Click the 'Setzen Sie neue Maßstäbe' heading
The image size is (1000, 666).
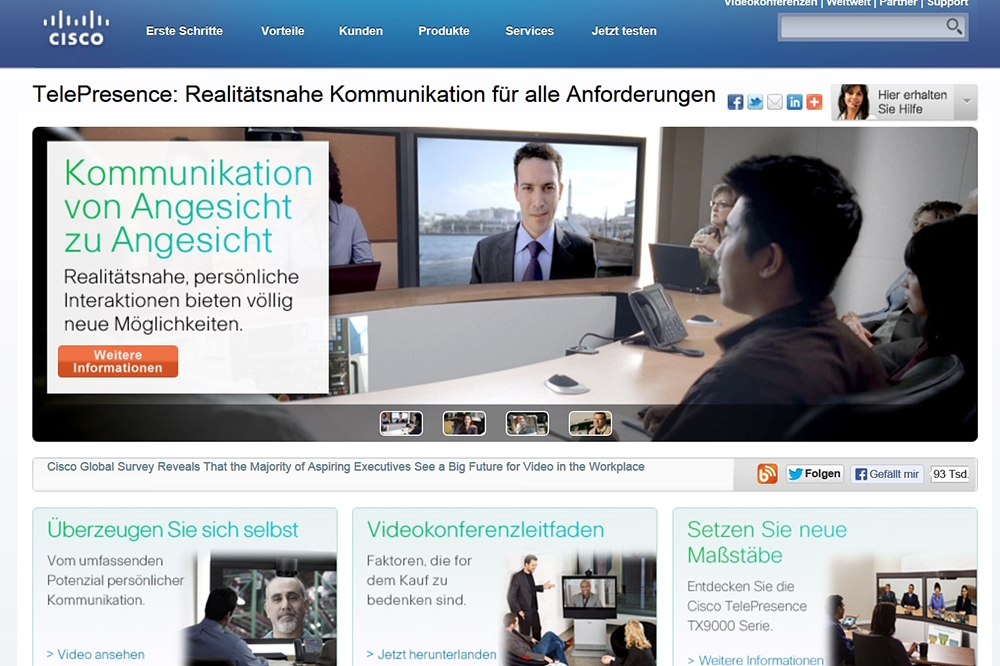pos(767,542)
